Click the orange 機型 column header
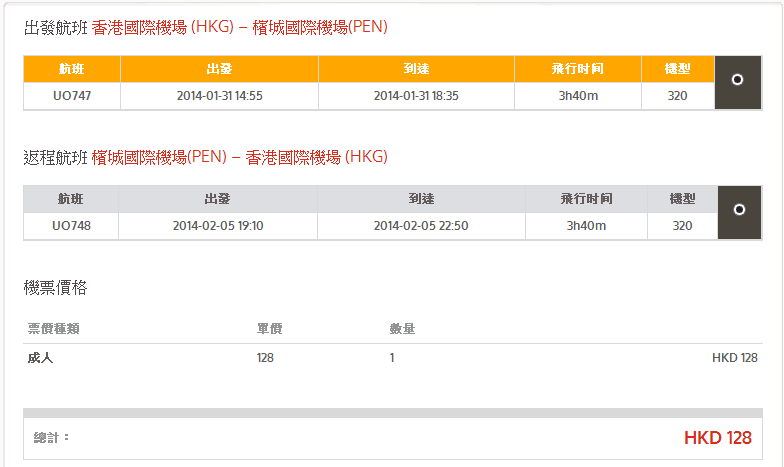This screenshot has height=467, width=784. (679, 69)
